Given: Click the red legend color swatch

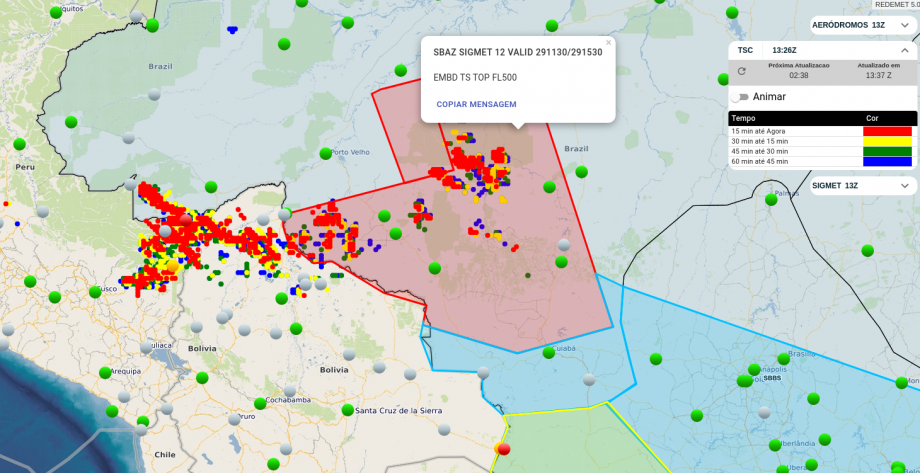Looking at the screenshot, I should click(887, 131).
